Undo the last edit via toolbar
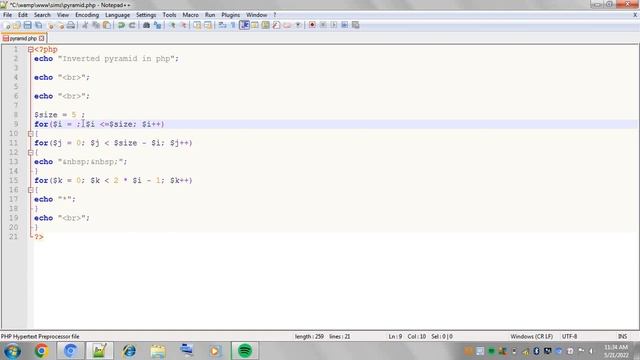640x360 pixels. [121, 25]
